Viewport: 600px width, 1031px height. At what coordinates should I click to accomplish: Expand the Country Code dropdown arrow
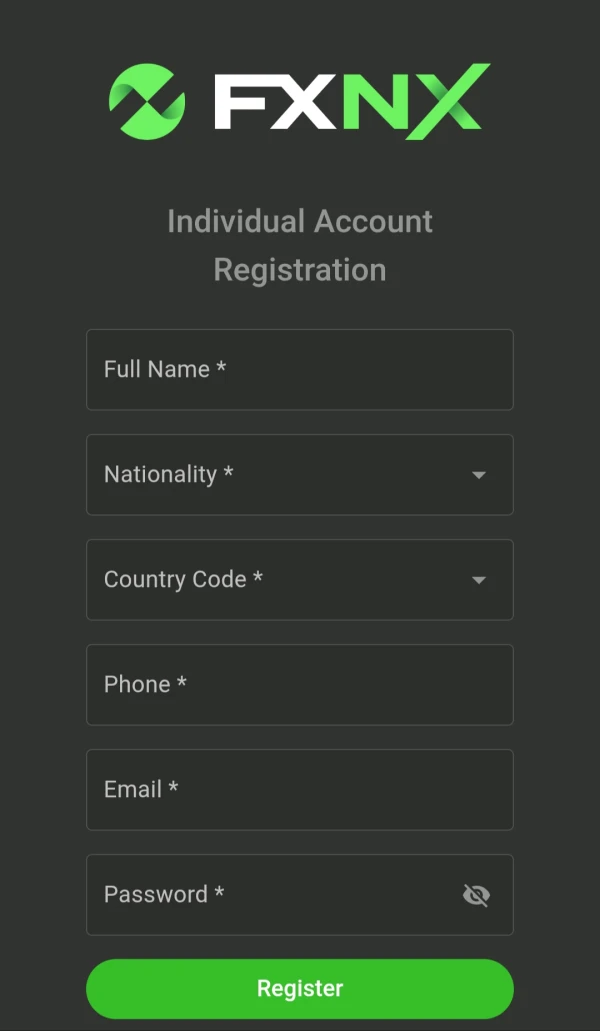point(479,580)
